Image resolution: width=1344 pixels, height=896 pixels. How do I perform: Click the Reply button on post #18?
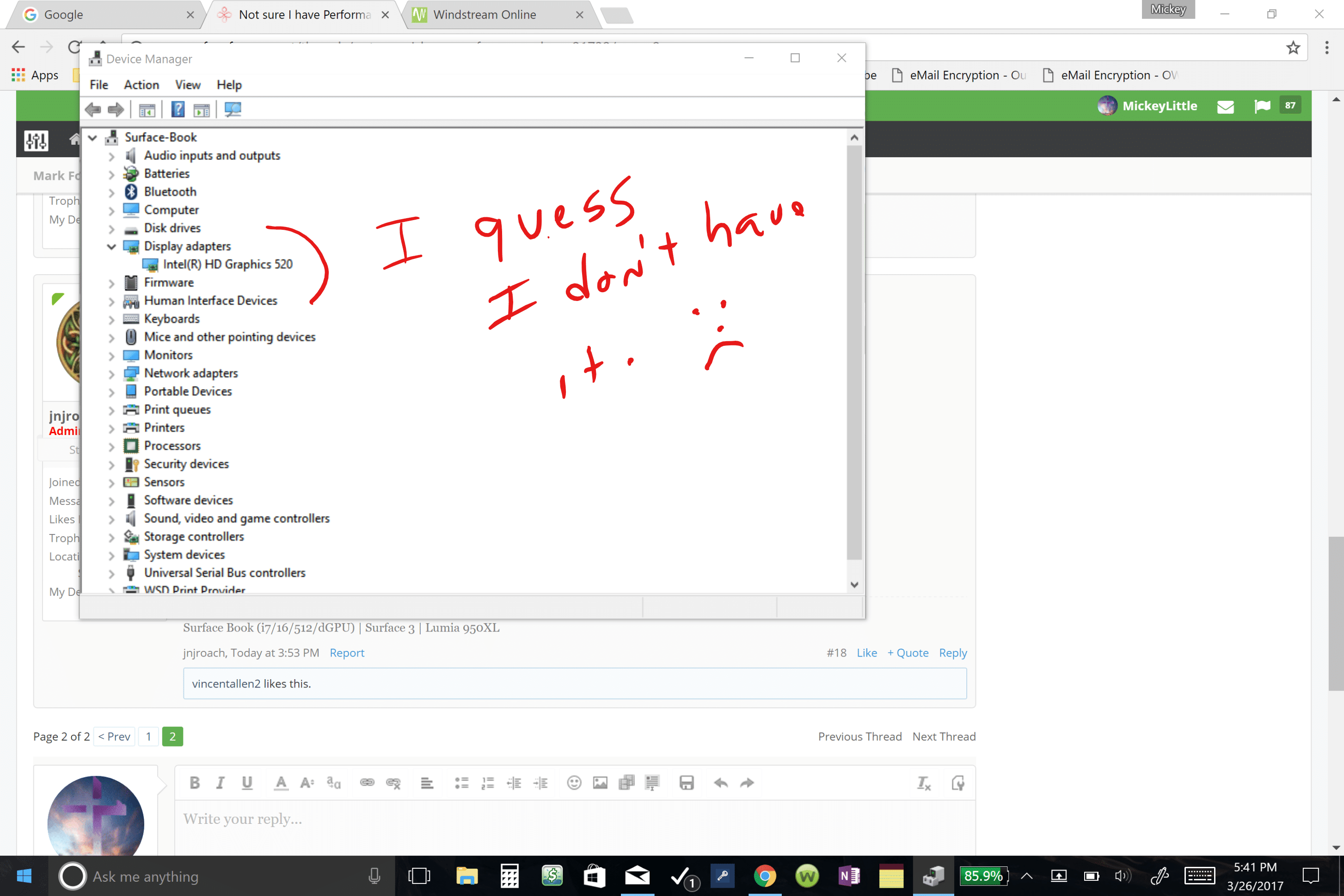click(x=951, y=652)
